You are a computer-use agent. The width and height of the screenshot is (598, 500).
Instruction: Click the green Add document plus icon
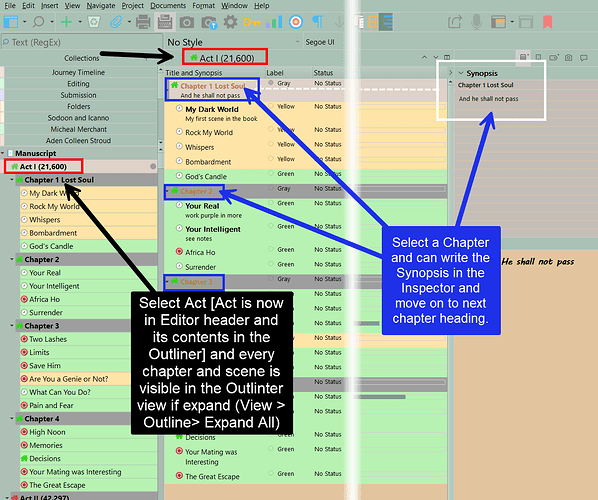click(66, 22)
